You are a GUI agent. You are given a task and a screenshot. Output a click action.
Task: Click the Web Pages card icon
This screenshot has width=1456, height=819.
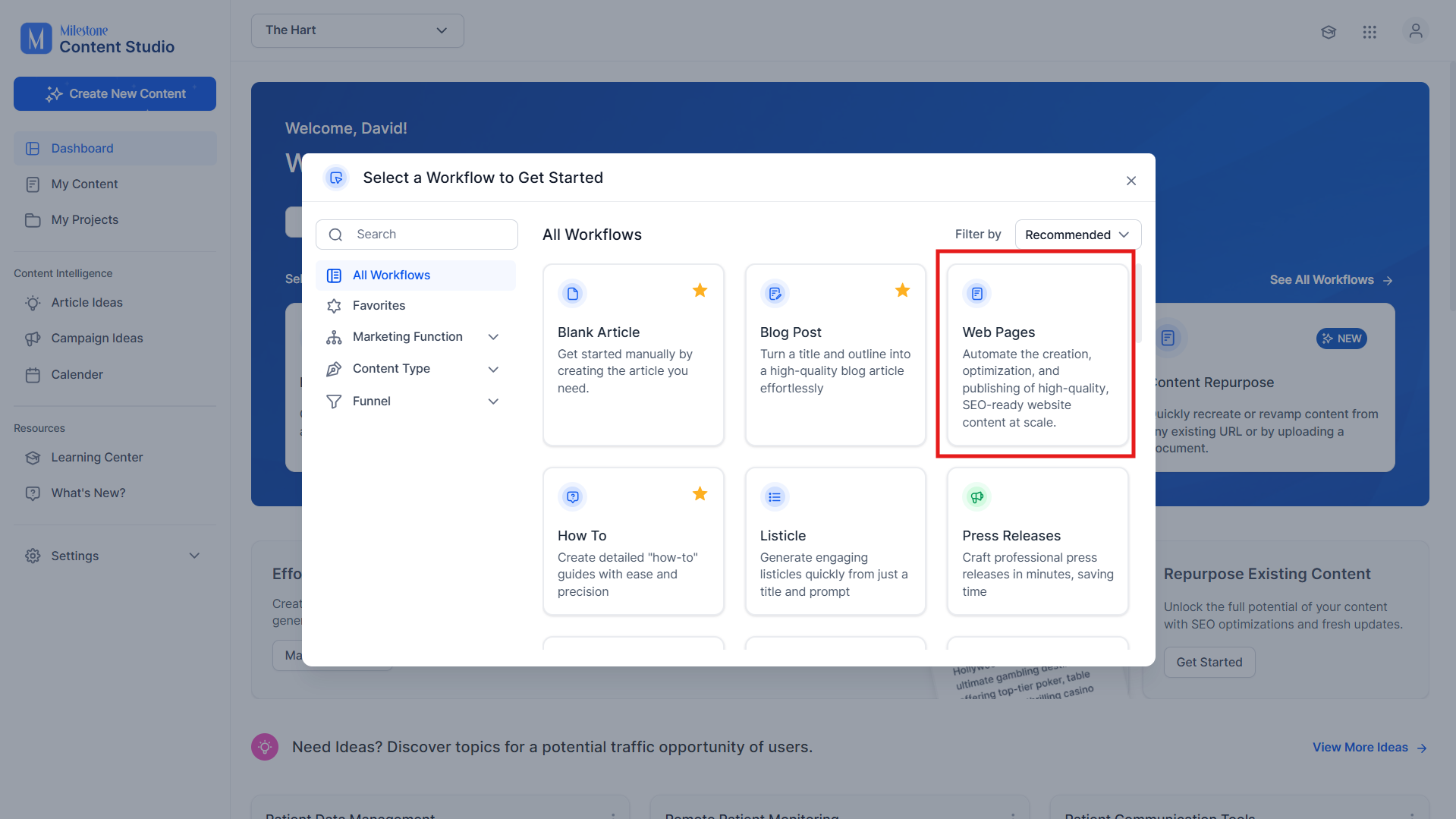[x=977, y=294]
